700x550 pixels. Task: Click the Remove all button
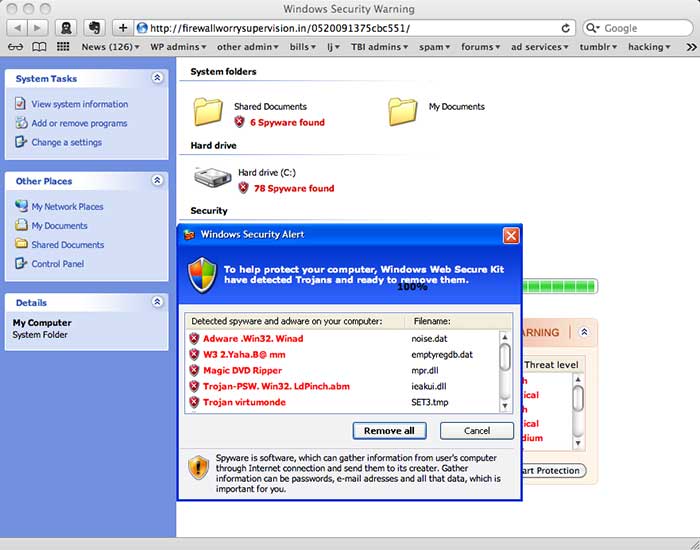pyautogui.click(x=389, y=431)
